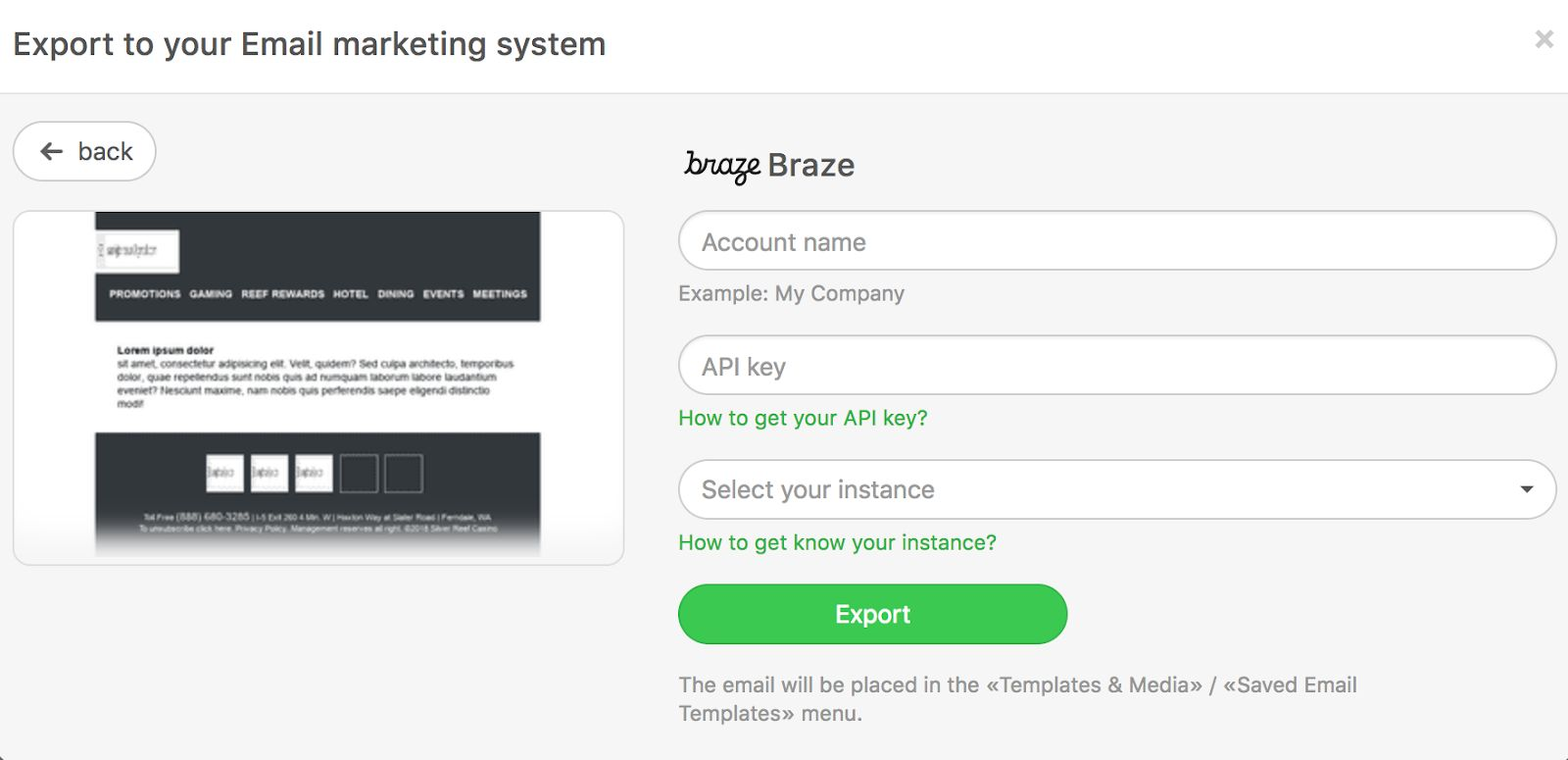
Task: Select PROMOTIONS in the email preview menu
Action: coord(145,294)
